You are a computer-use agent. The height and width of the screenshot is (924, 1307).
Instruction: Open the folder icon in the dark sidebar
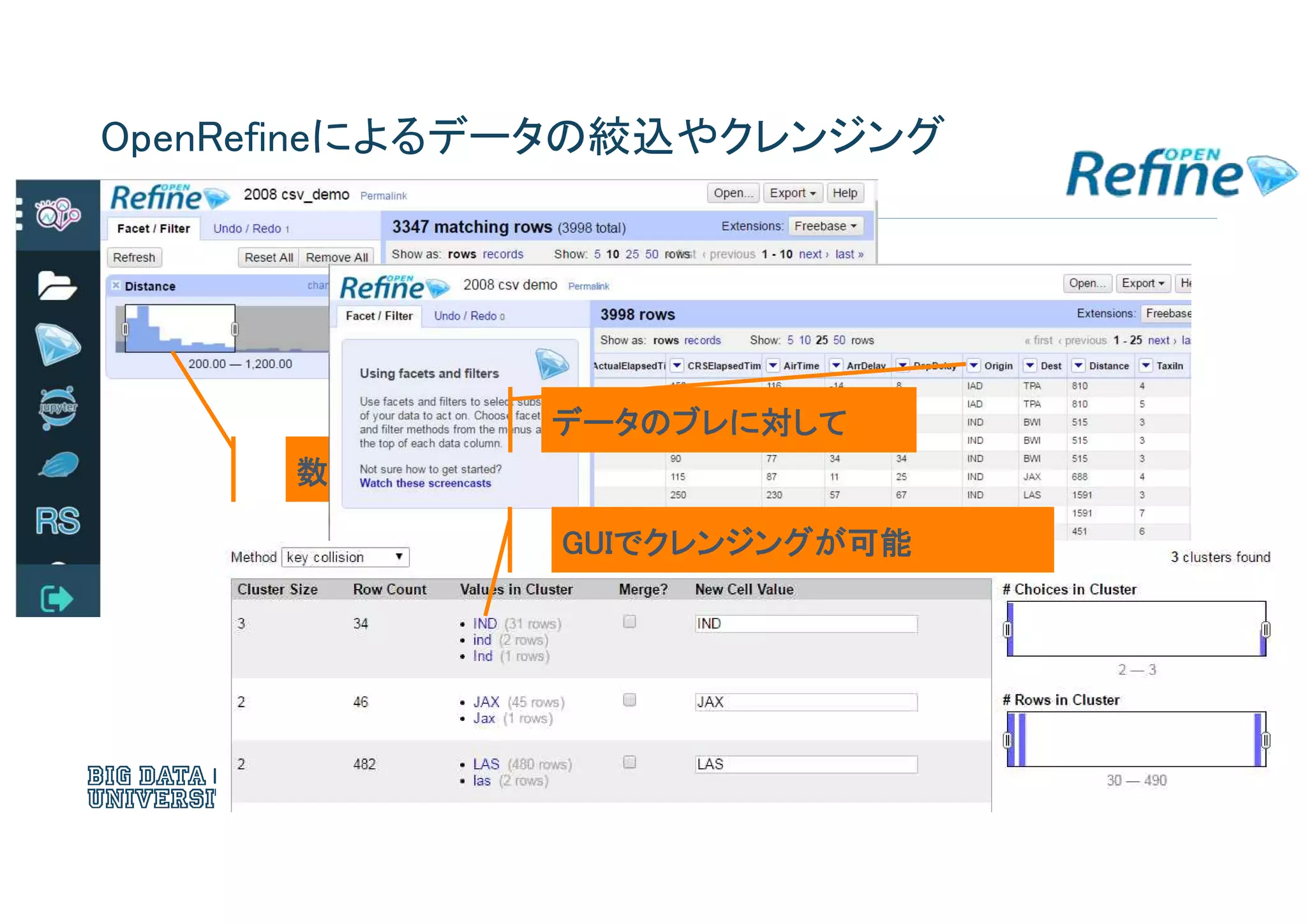[x=57, y=285]
